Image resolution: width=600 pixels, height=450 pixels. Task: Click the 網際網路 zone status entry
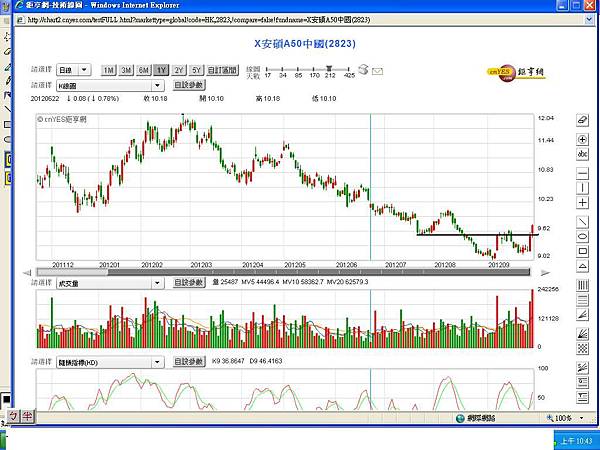[476, 418]
